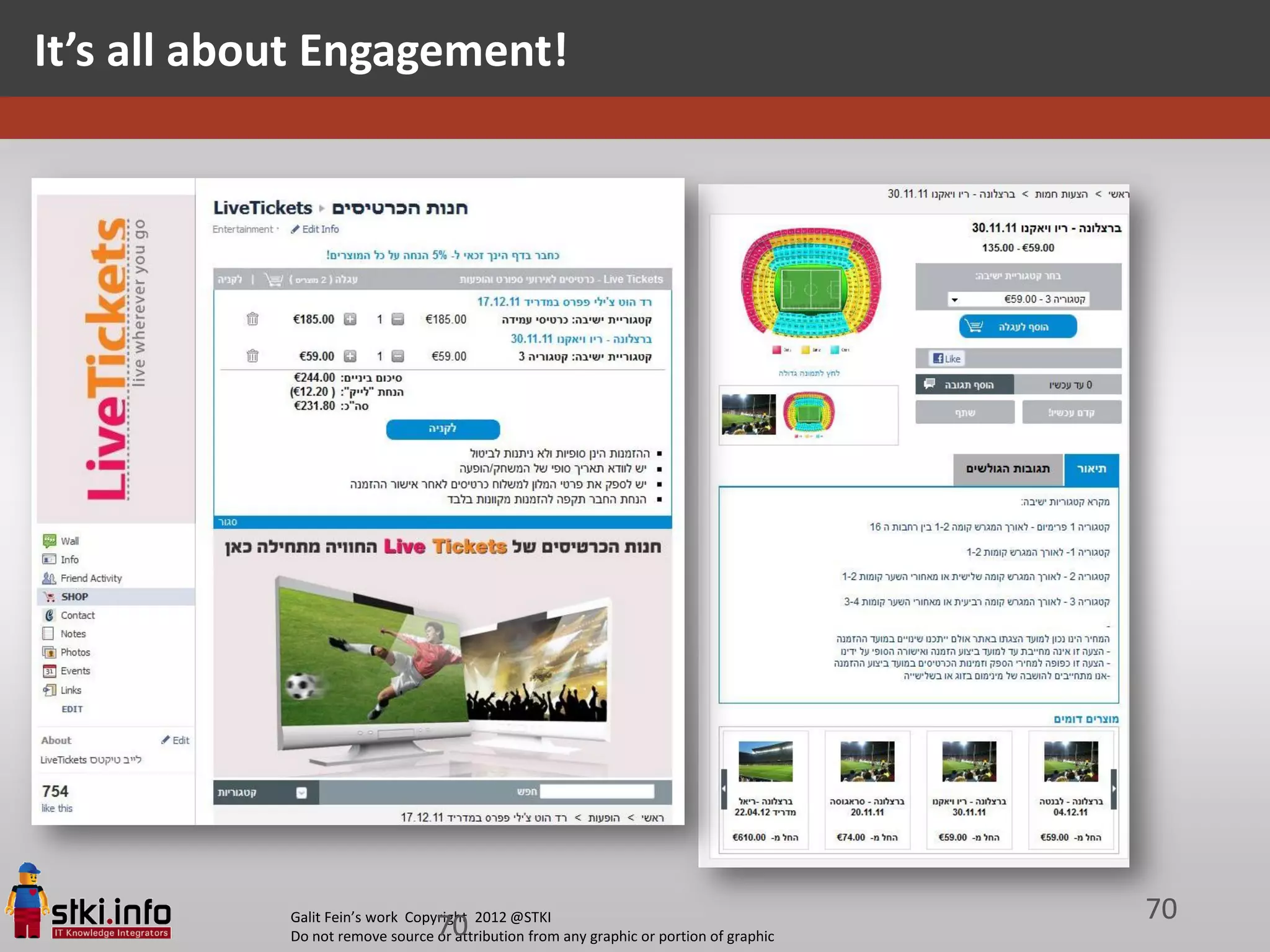Open the Links sidebar icon

tap(49, 690)
